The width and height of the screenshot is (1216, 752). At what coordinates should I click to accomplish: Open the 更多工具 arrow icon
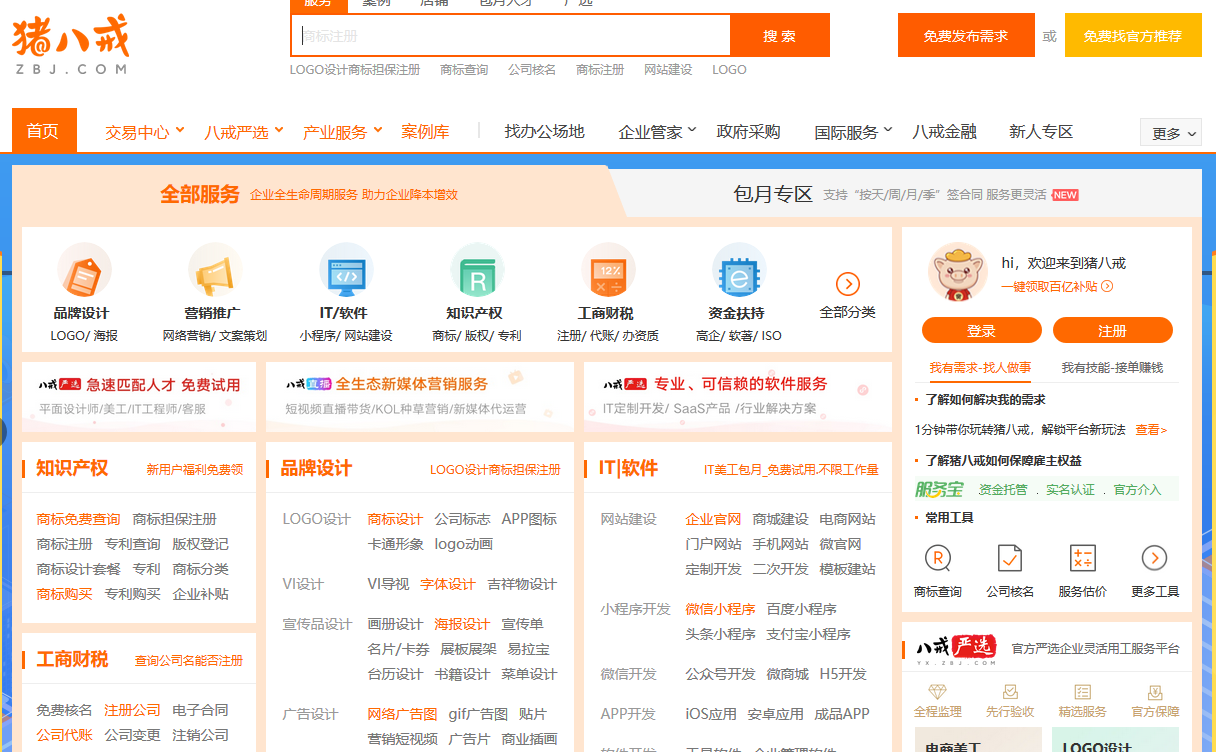pos(1155,558)
